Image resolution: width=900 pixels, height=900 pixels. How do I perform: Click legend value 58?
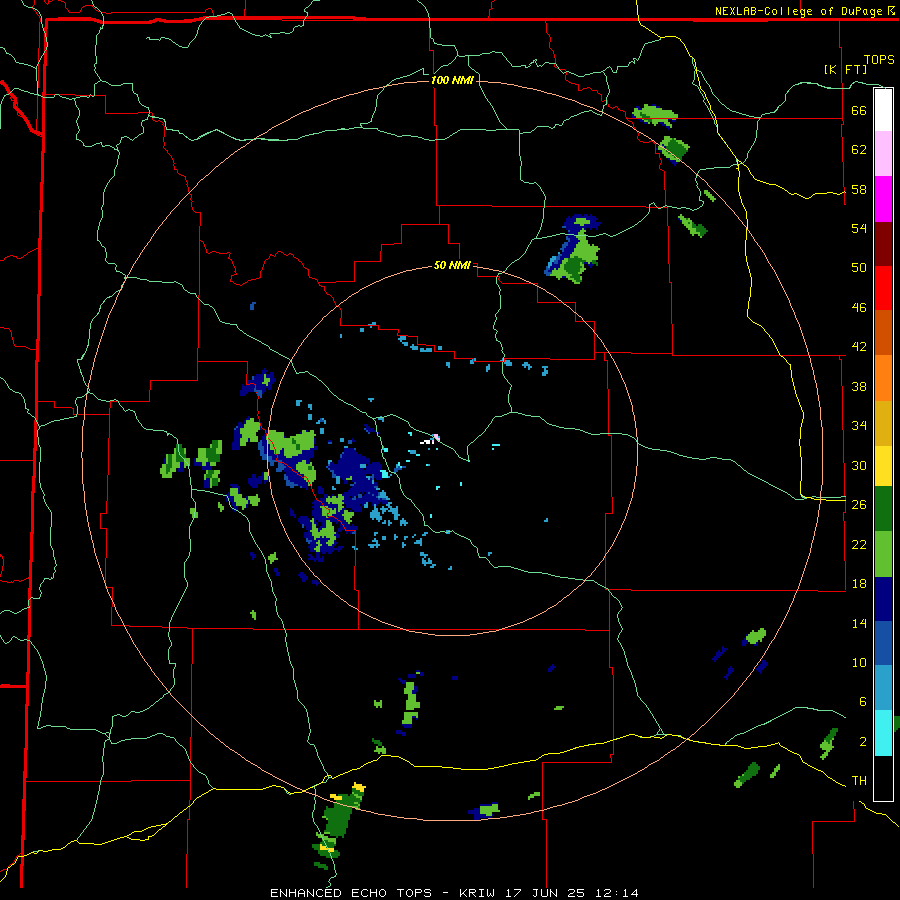(x=859, y=189)
